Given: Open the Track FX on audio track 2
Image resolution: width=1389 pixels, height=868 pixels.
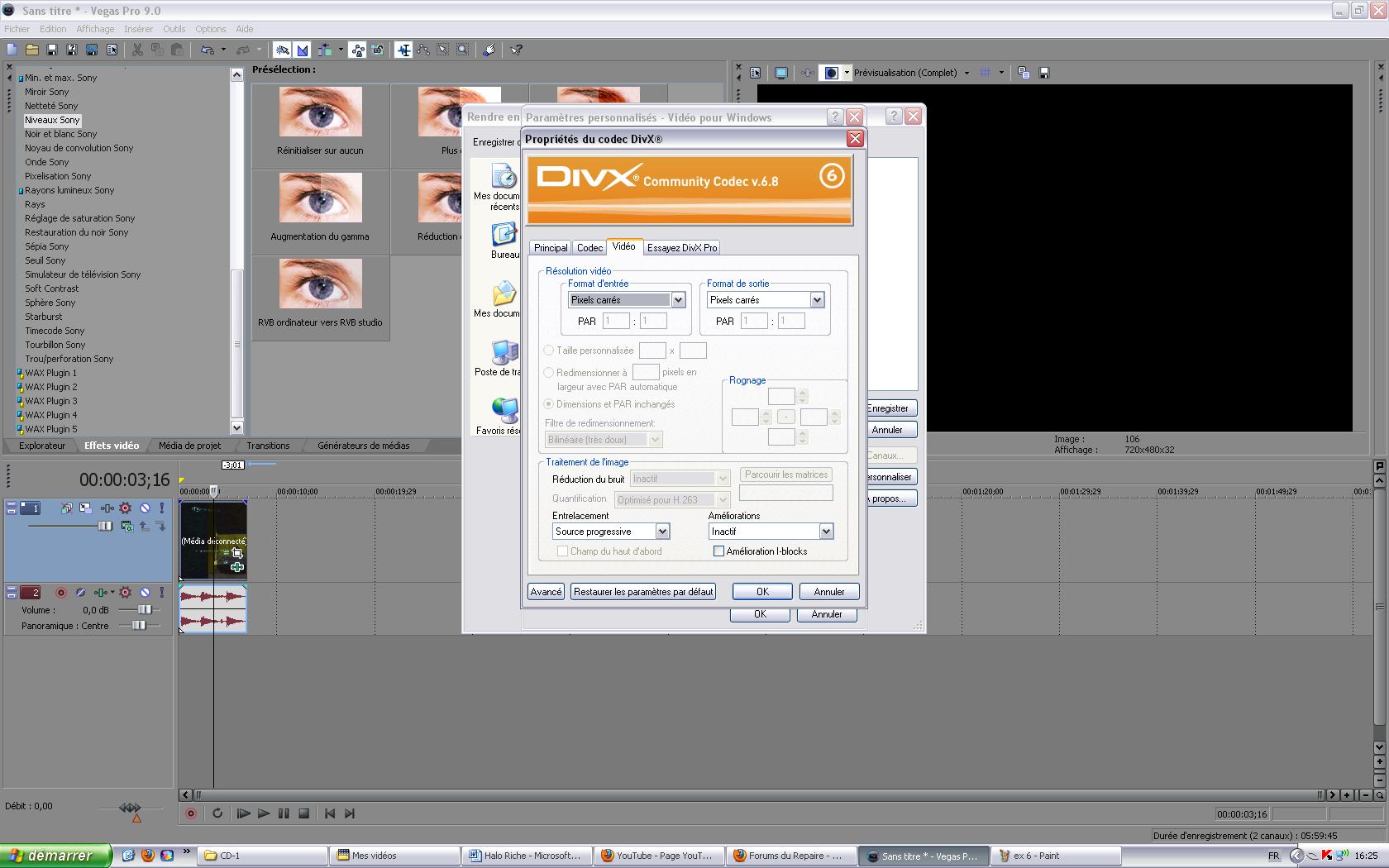Looking at the screenshot, I should 126,593.
